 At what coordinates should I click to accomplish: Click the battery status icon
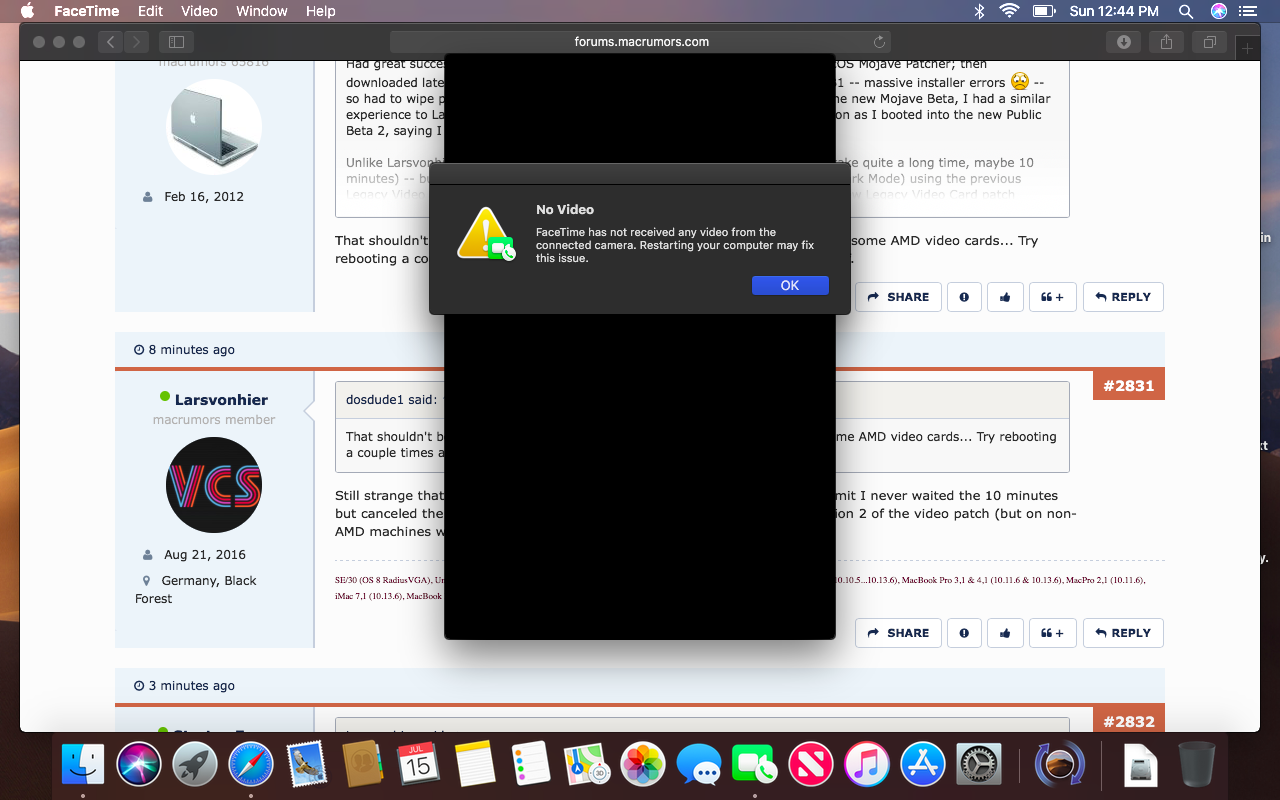[1044, 11]
